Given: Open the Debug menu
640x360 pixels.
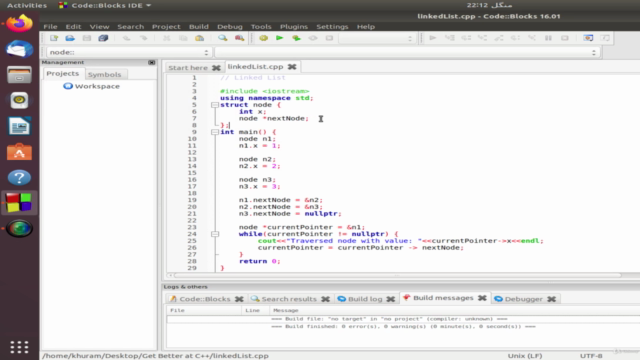Looking at the screenshot, I should (x=230, y=27).
